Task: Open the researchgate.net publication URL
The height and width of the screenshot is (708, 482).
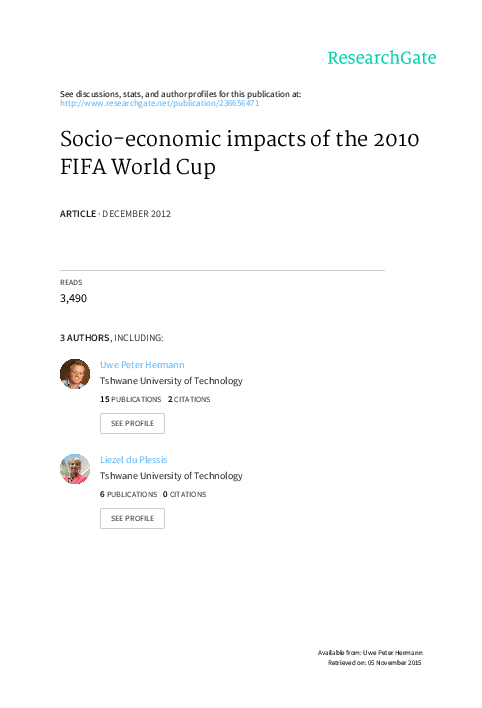Action: (x=159, y=103)
